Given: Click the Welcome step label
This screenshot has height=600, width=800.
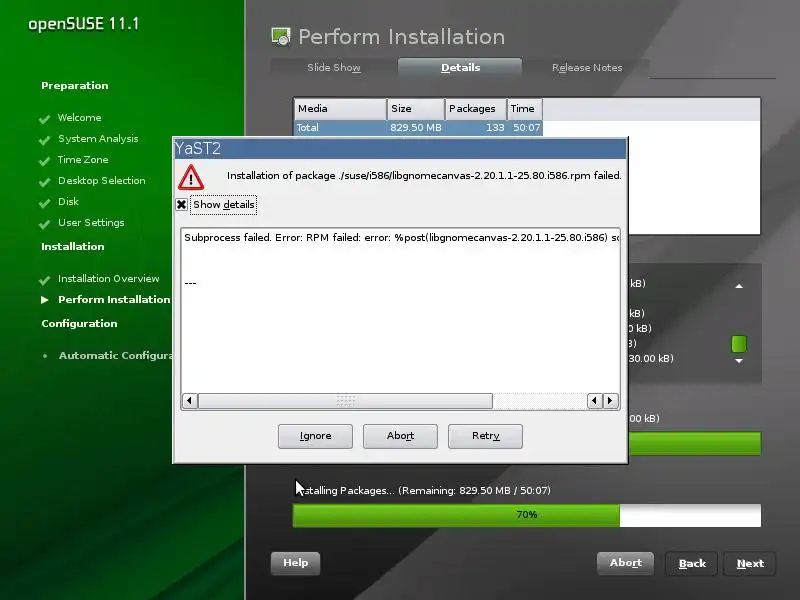Looking at the screenshot, I should click(x=79, y=118).
